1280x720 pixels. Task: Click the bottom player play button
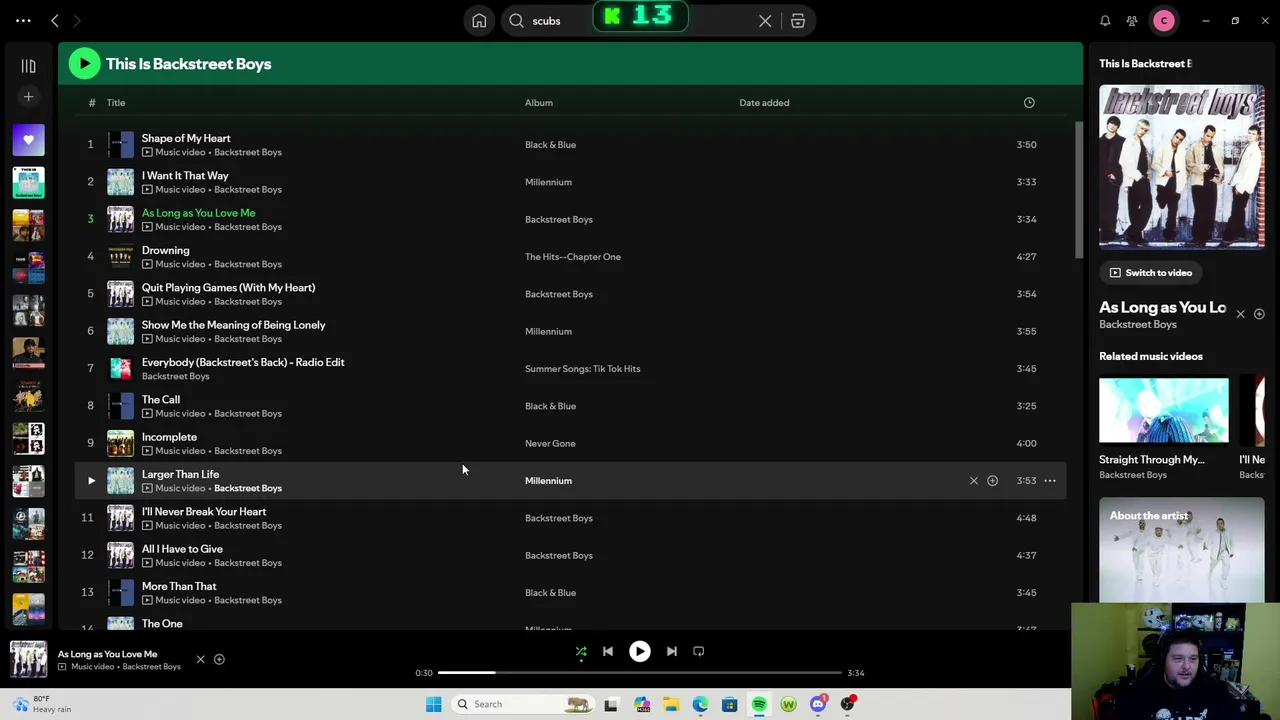click(640, 652)
